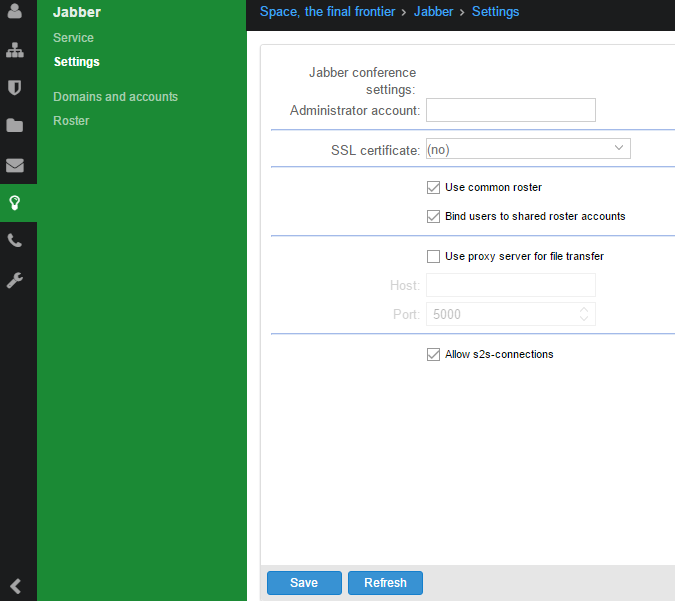Click the Port number field
The image size is (675, 601).
[x=511, y=314]
